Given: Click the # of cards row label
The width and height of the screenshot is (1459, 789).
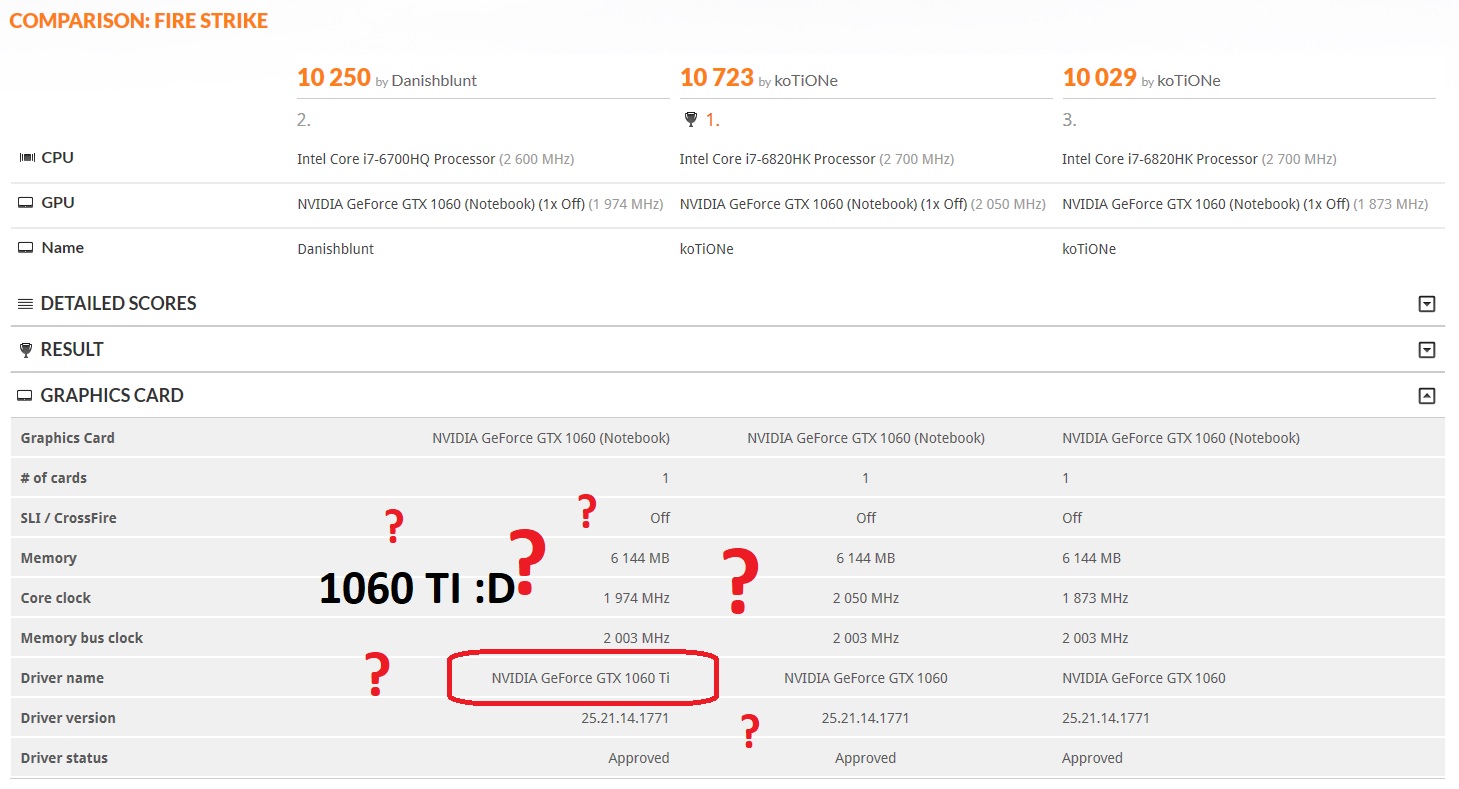Looking at the screenshot, I should pos(54,478).
